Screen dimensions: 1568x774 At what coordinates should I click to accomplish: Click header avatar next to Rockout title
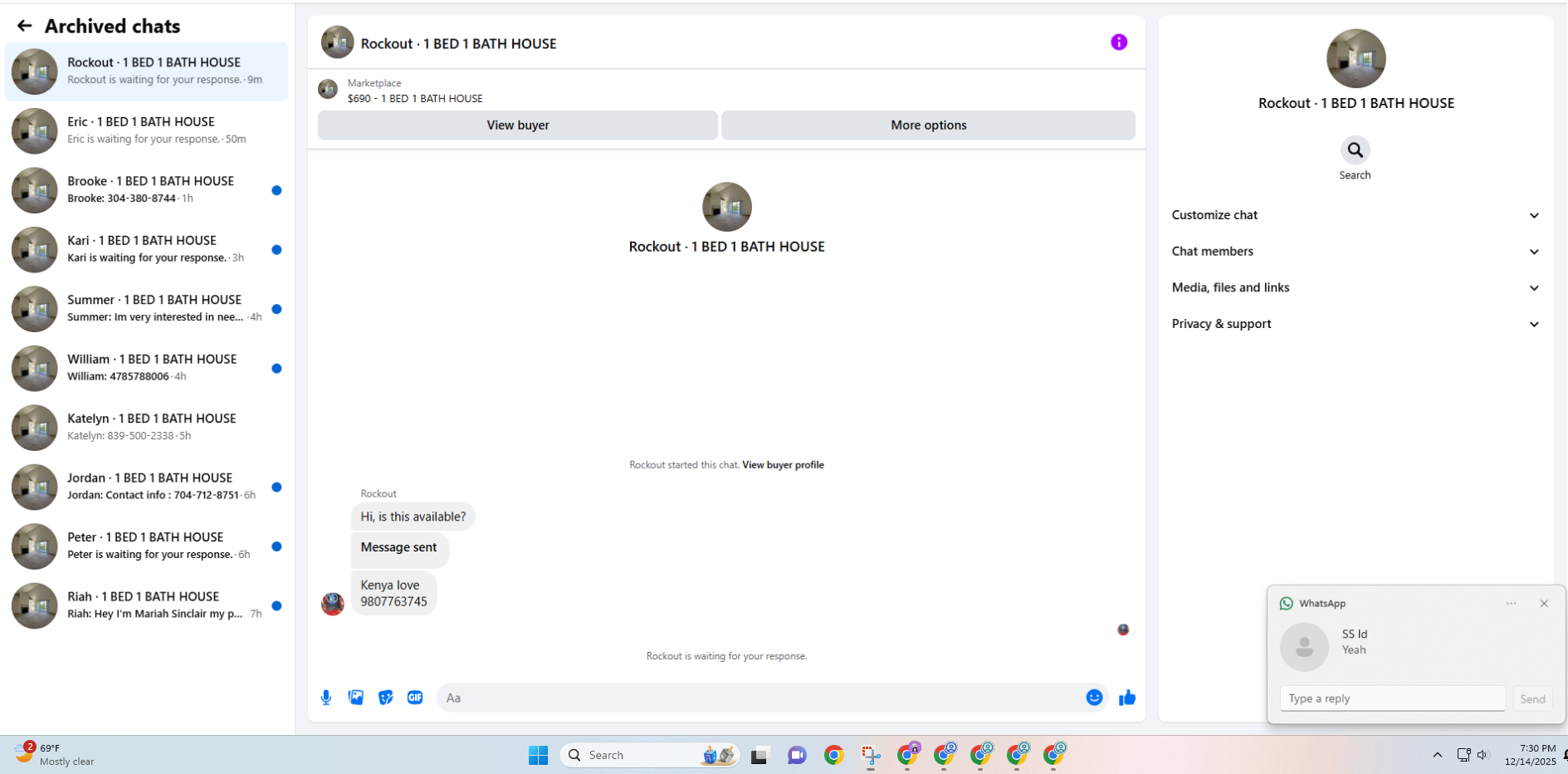pyautogui.click(x=337, y=42)
